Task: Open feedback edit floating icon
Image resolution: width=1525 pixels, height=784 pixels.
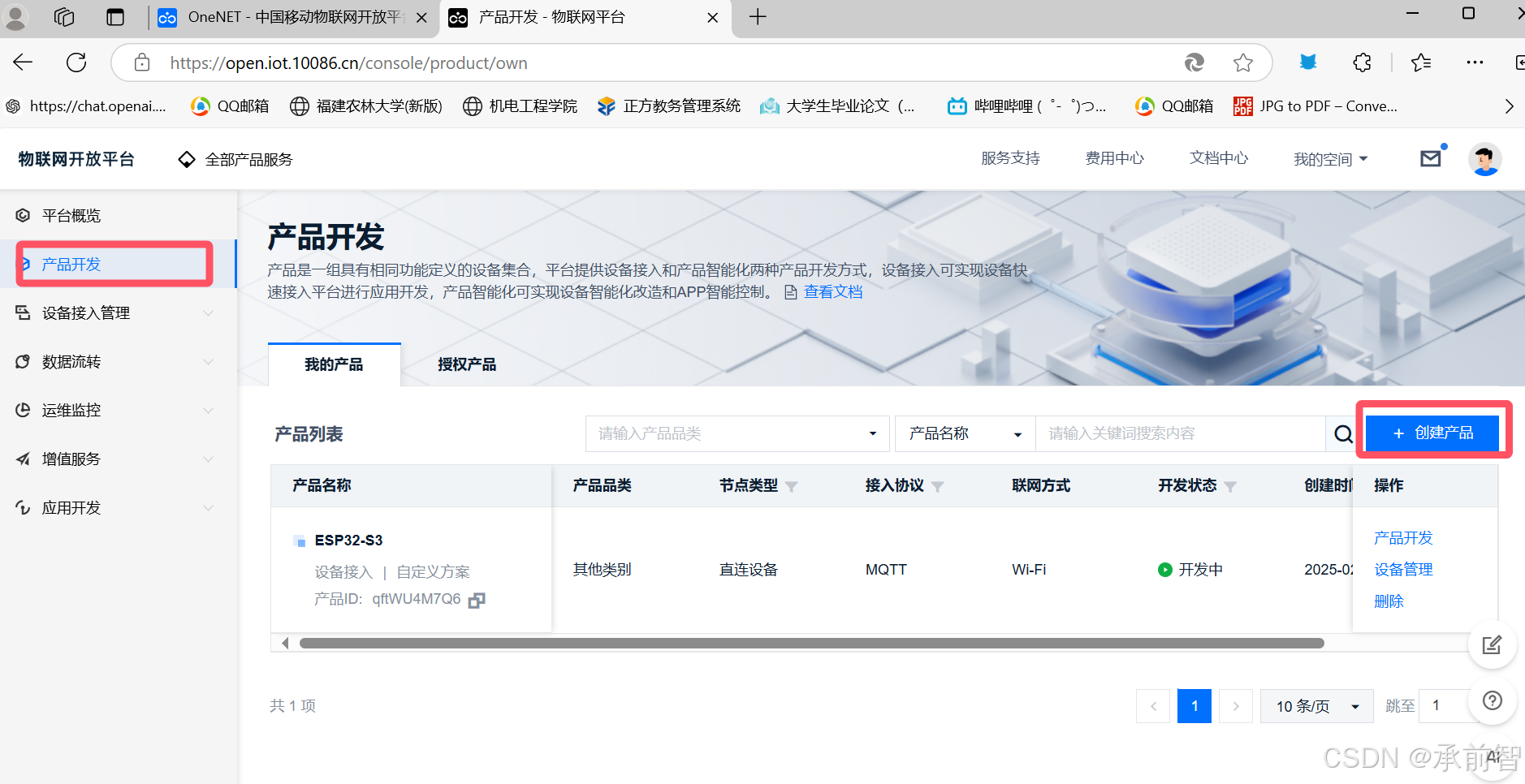Action: (1492, 645)
